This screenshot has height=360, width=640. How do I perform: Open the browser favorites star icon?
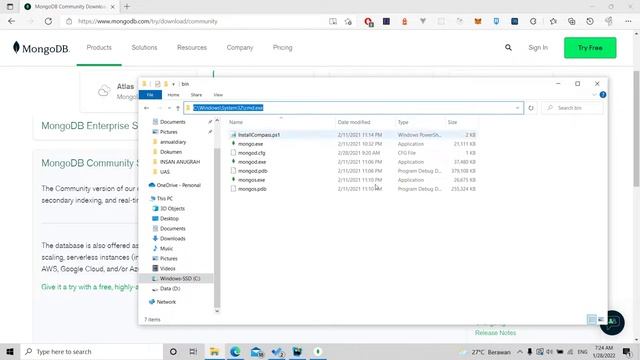pos(553,21)
